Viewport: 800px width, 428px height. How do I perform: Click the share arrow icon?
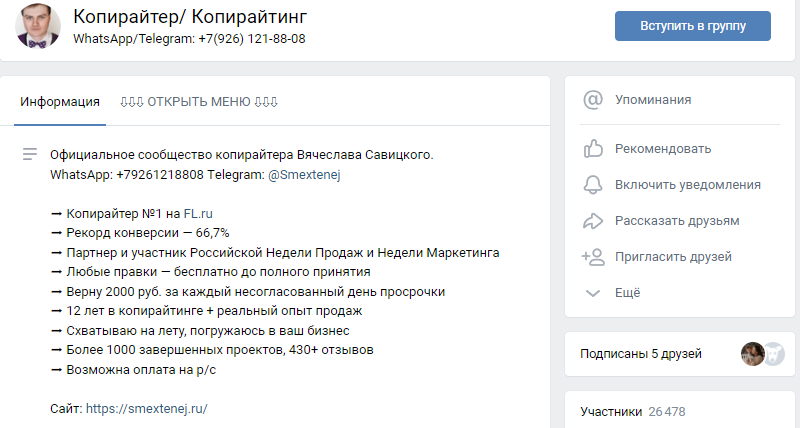pos(594,221)
